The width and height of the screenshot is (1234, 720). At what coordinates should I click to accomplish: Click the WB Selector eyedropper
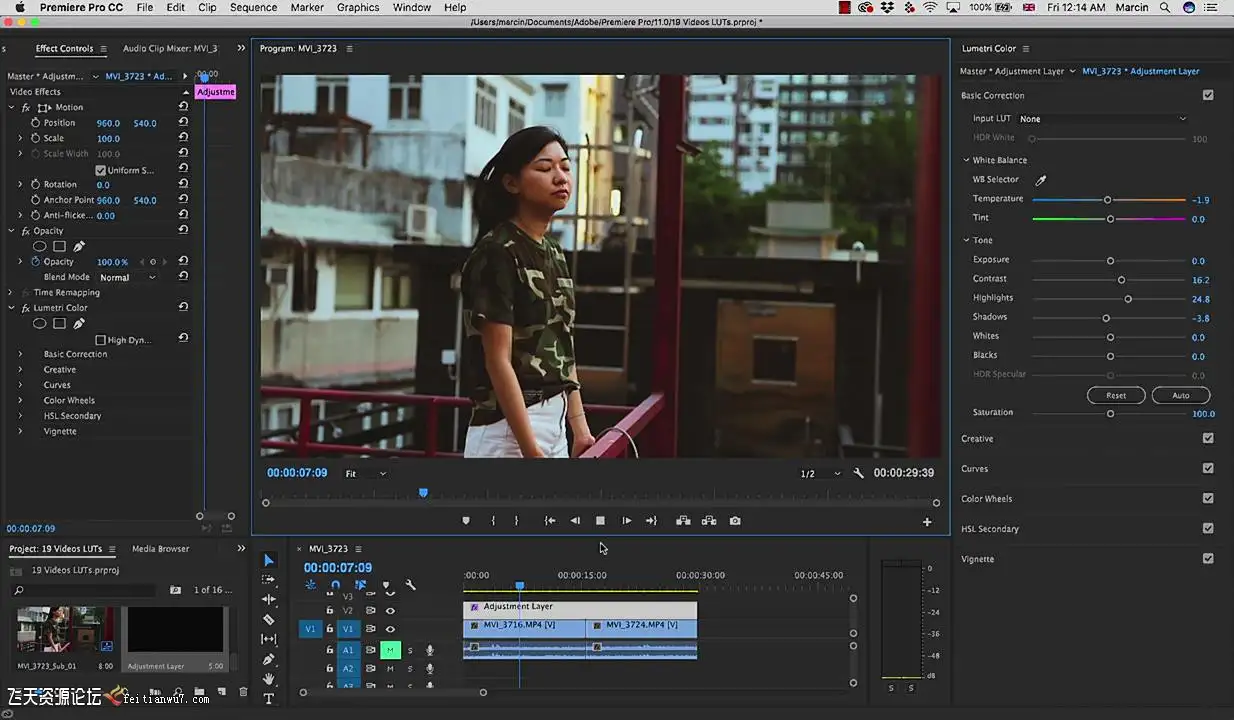[1040, 180]
